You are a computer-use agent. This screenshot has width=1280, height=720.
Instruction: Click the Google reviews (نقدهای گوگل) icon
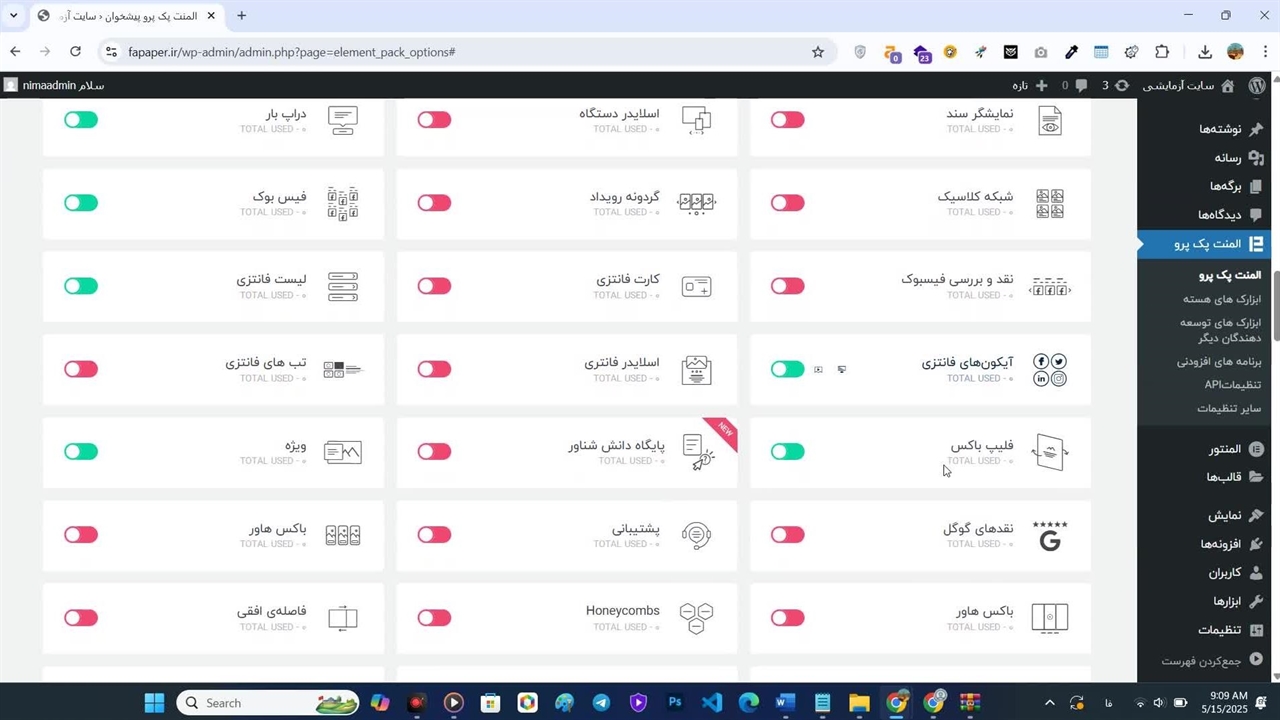point(1049,535)
